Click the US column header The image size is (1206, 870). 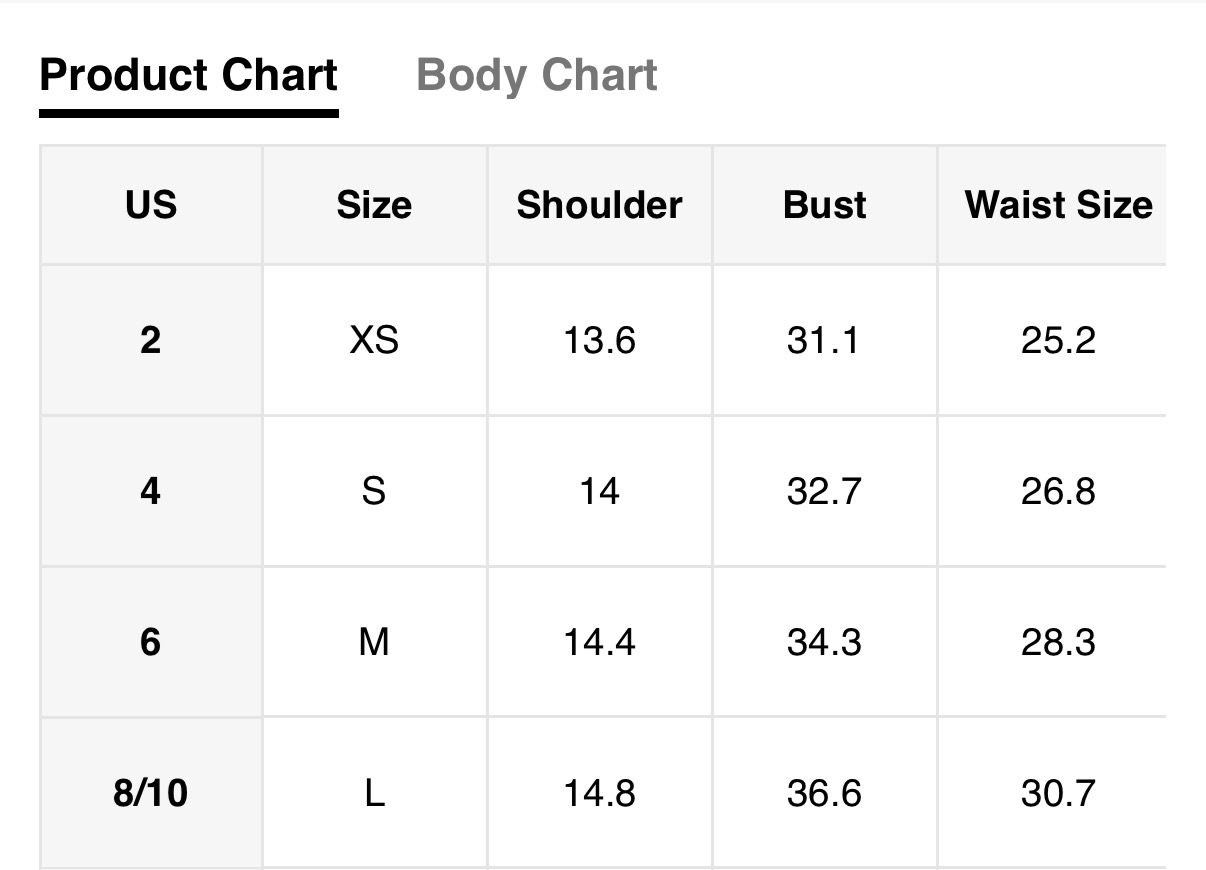(151, 205)
